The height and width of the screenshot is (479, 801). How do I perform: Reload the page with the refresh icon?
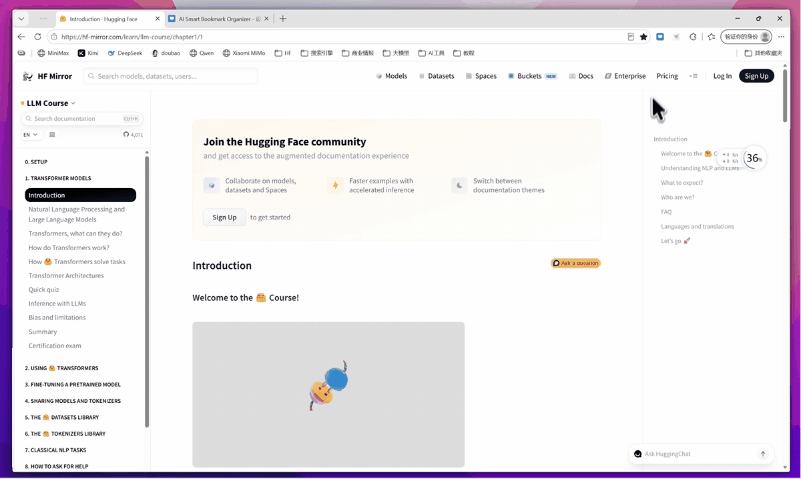point(37,37)
